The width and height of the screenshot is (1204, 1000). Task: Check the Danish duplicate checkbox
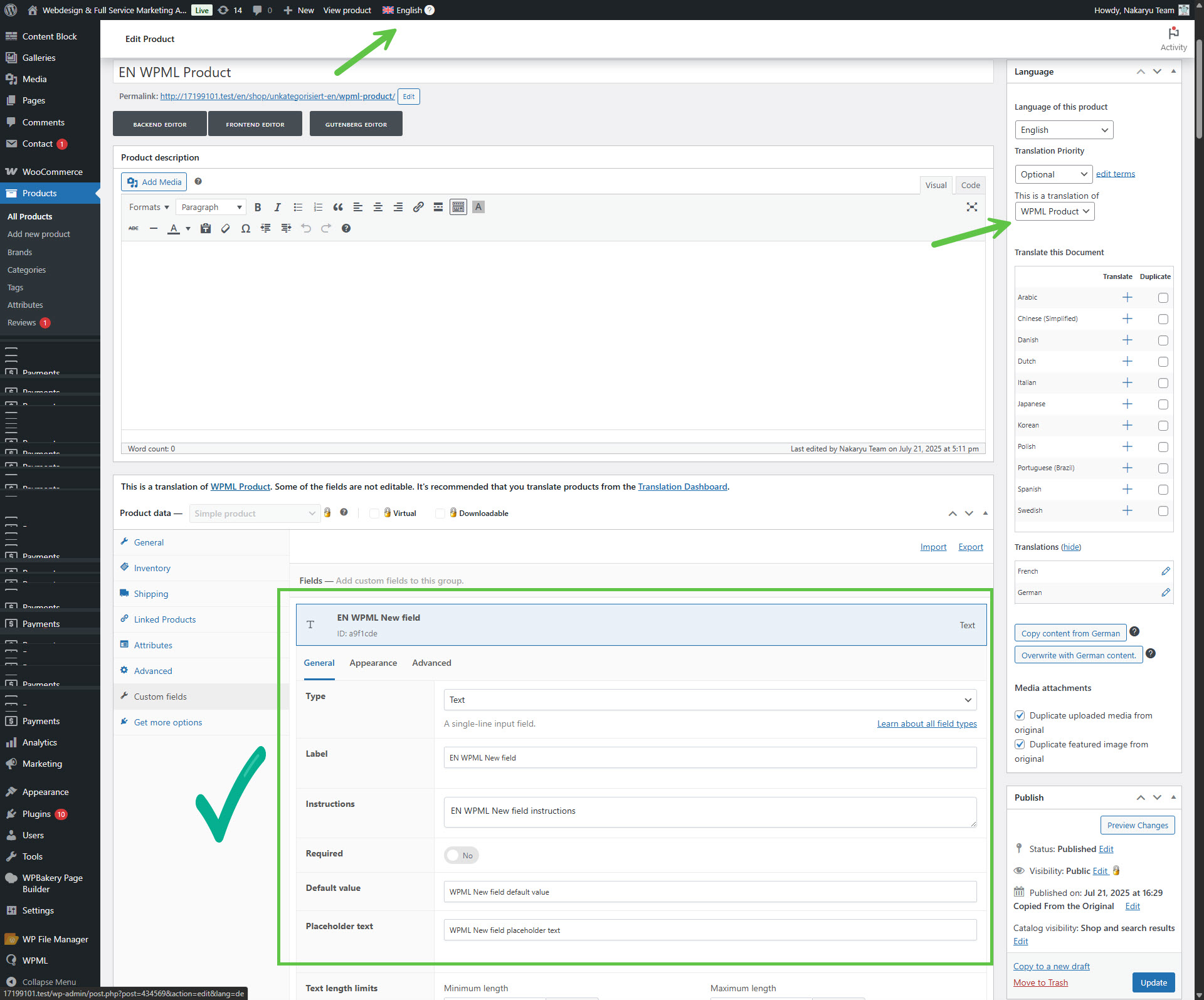click(x=1163, y=340)
